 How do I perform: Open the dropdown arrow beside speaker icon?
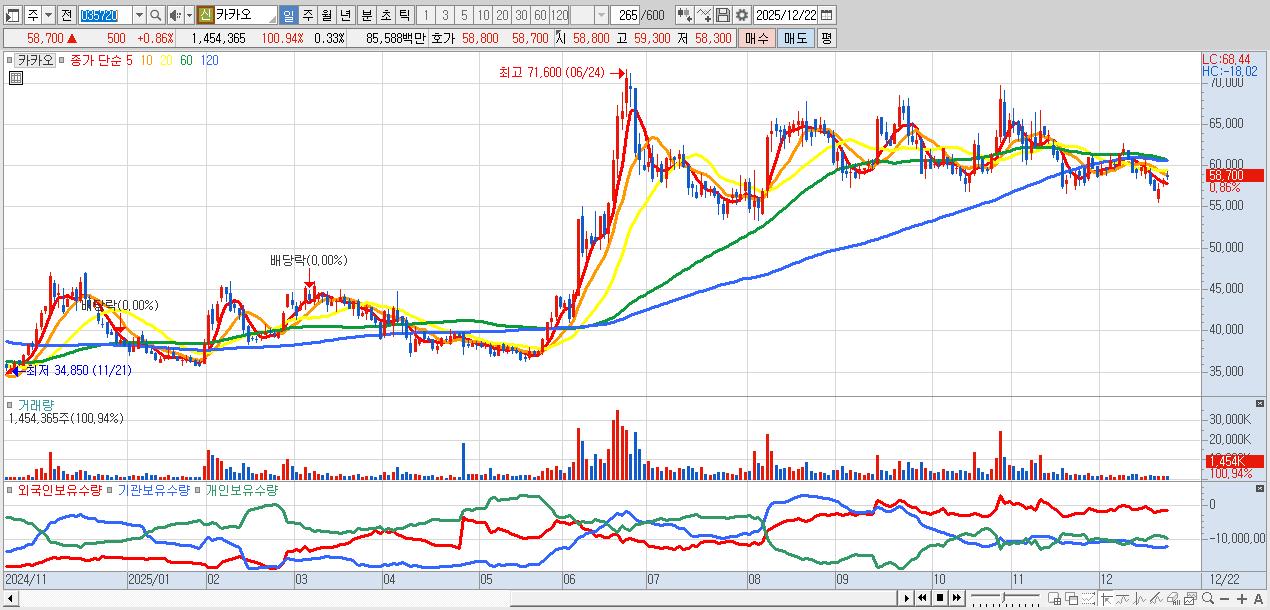point(188,15)
